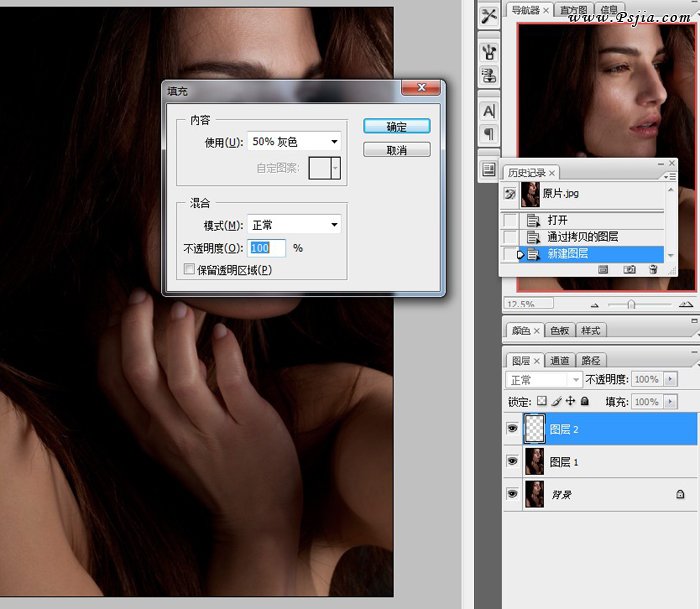Image resolution: width=700 pixels, height=609 pixels.
Task: Click the create new snapshot camera icon
Action: [629, 270]
